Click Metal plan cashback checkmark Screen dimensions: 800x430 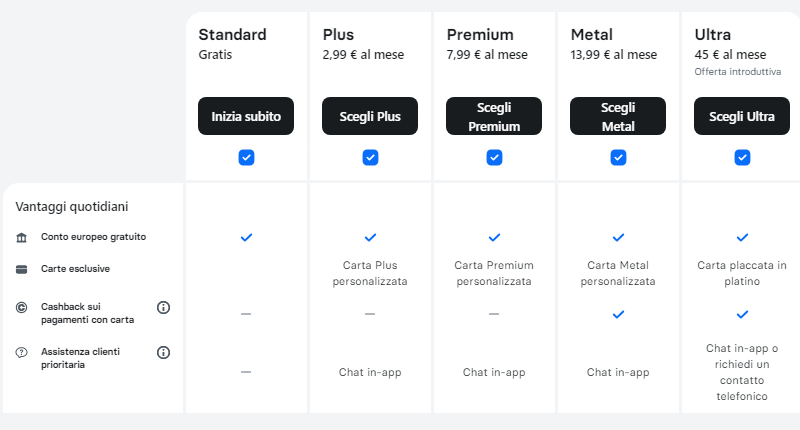(x=618, y=314)
